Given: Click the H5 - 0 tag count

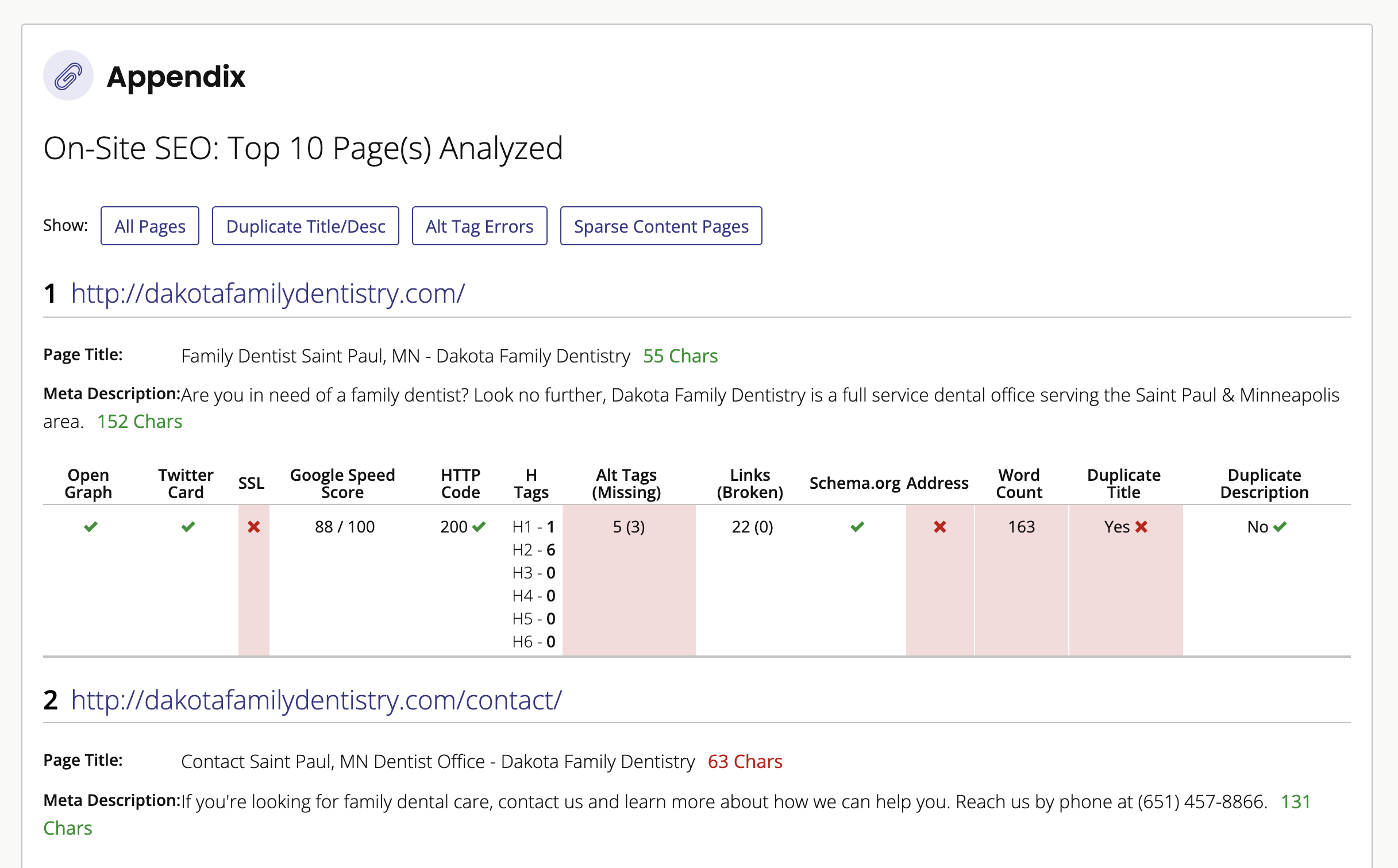Looking at the screenshot, I should click(x=534, y=619).
